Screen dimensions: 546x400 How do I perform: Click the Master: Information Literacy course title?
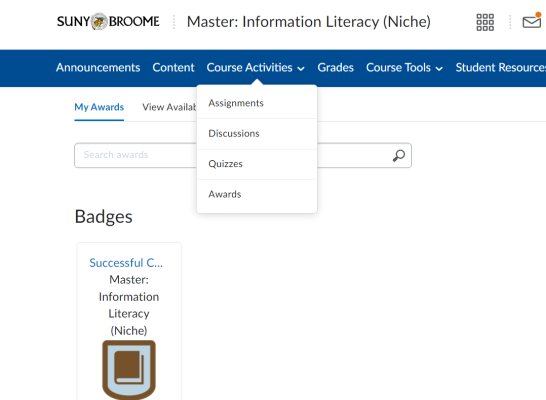309,22
